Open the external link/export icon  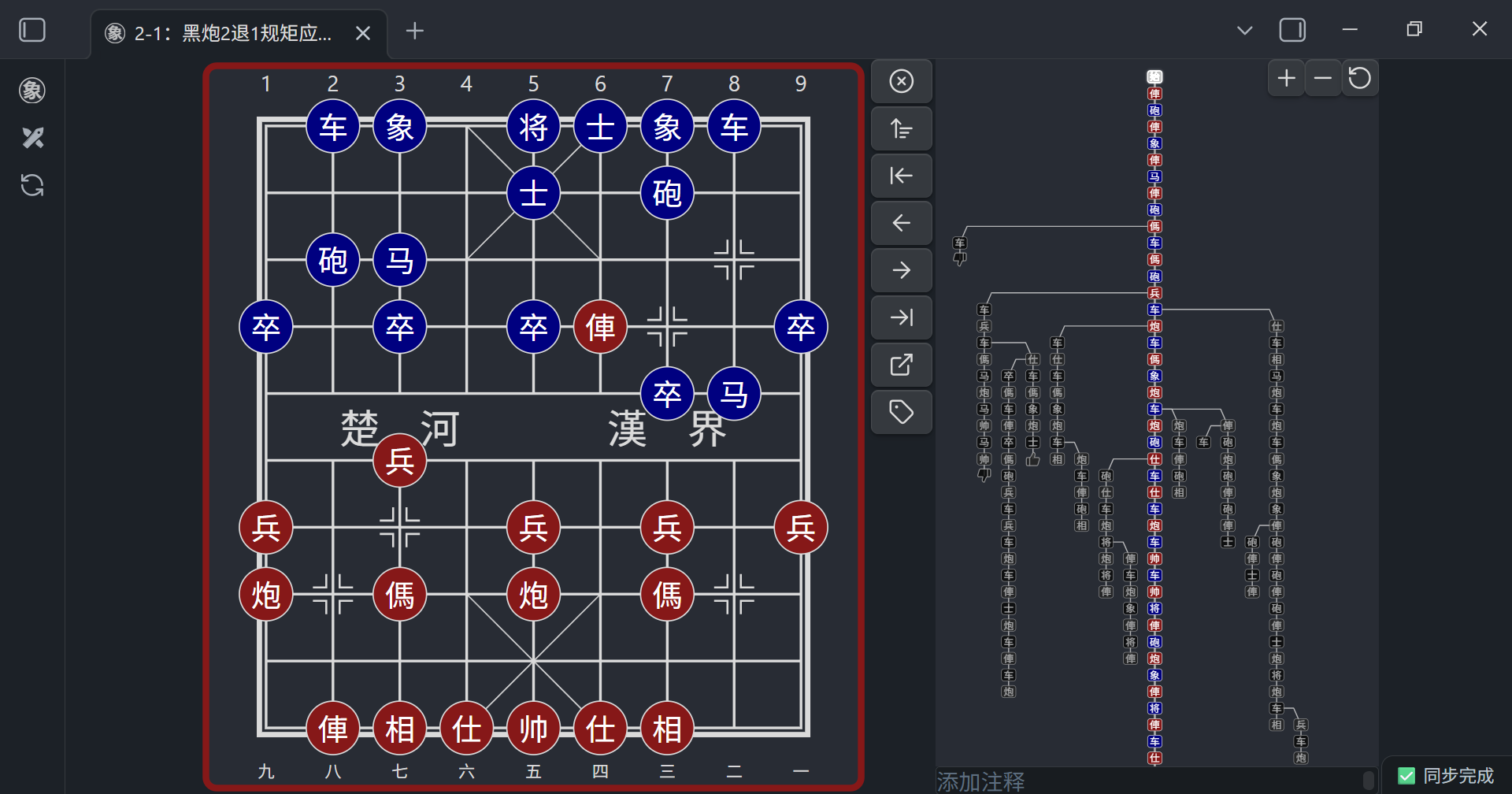tap(901, 365)
